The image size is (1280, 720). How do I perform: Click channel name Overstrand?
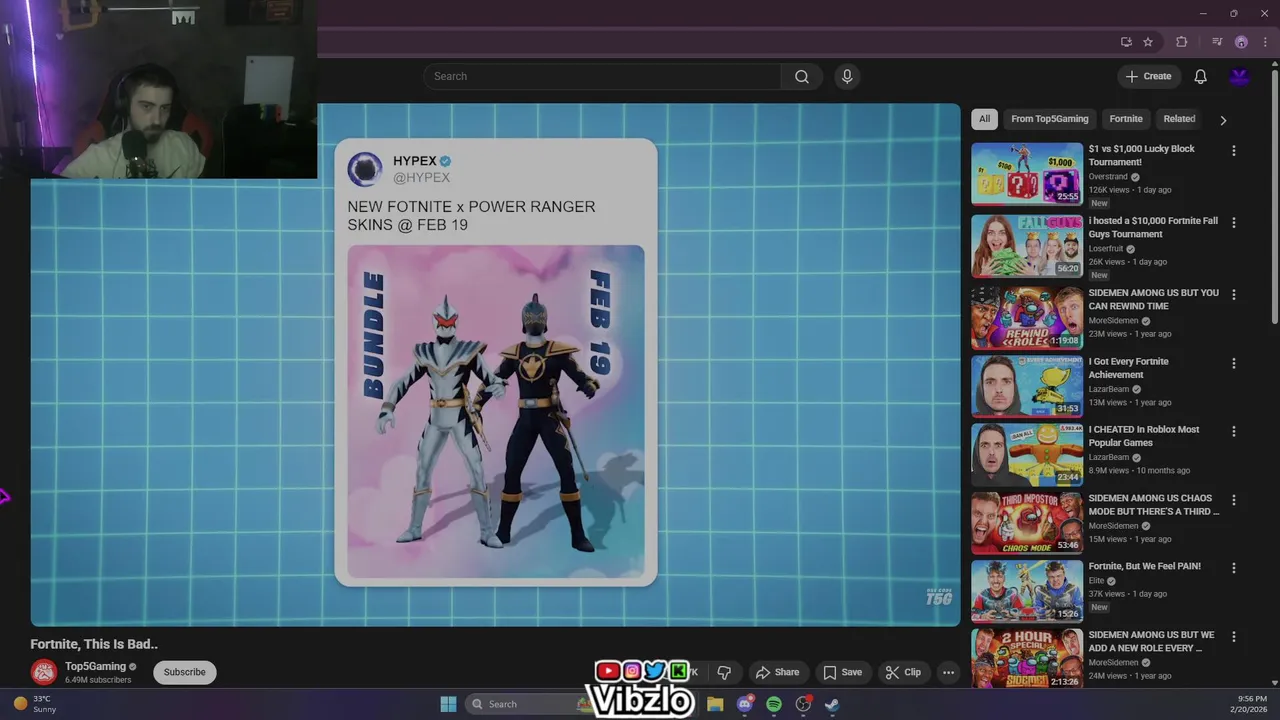point(1108,177)
